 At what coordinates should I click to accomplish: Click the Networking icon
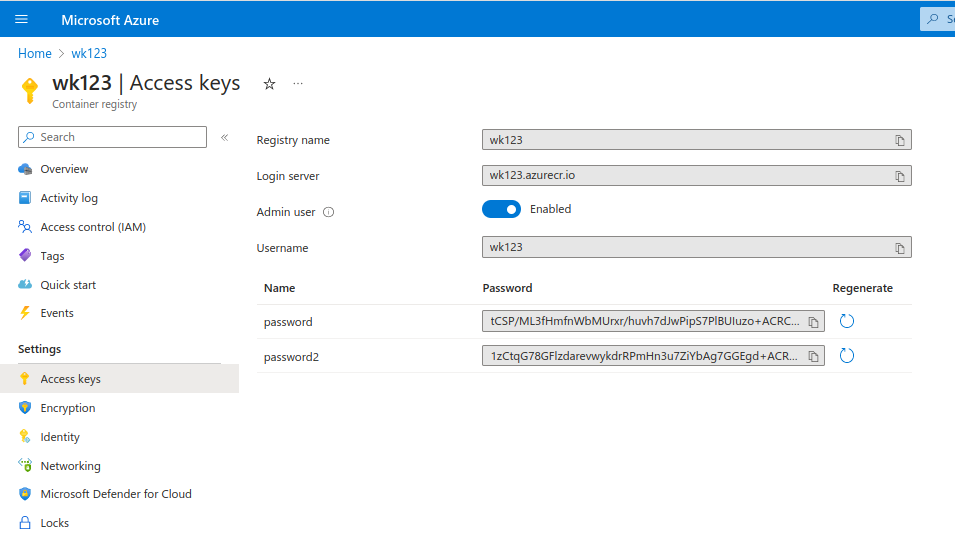coord(25,465)
